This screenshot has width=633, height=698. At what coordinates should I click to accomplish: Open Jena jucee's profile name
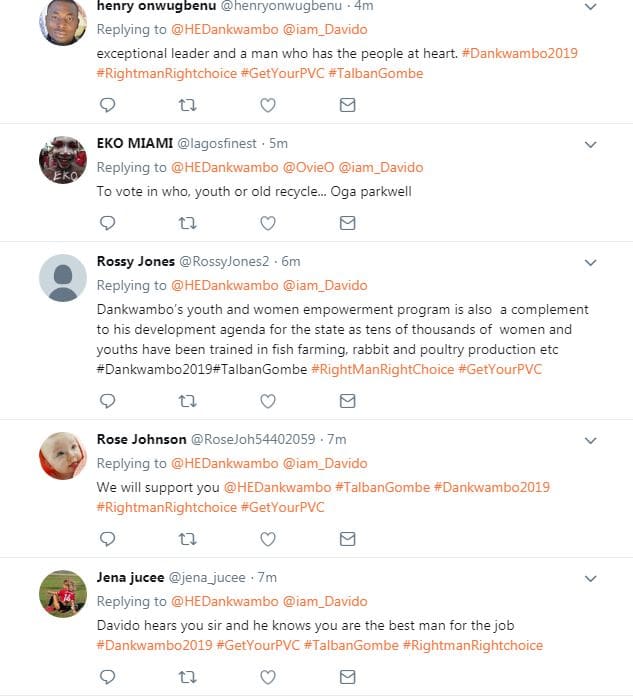130,577
